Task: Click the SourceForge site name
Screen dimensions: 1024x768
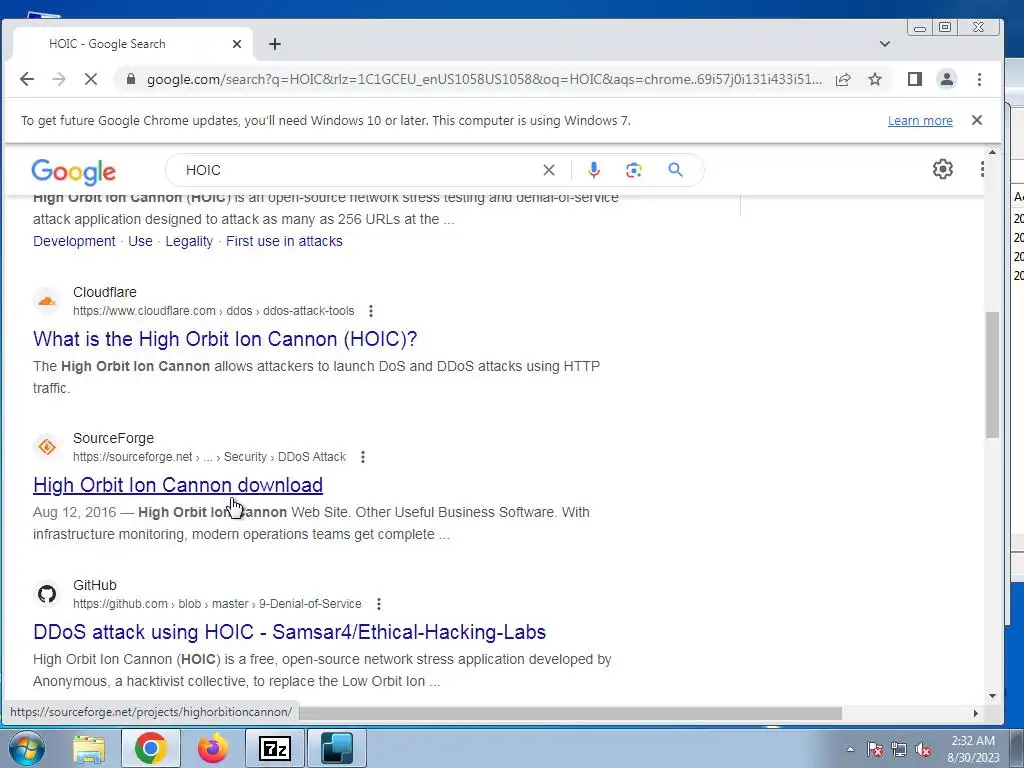Action: [114, 438]
